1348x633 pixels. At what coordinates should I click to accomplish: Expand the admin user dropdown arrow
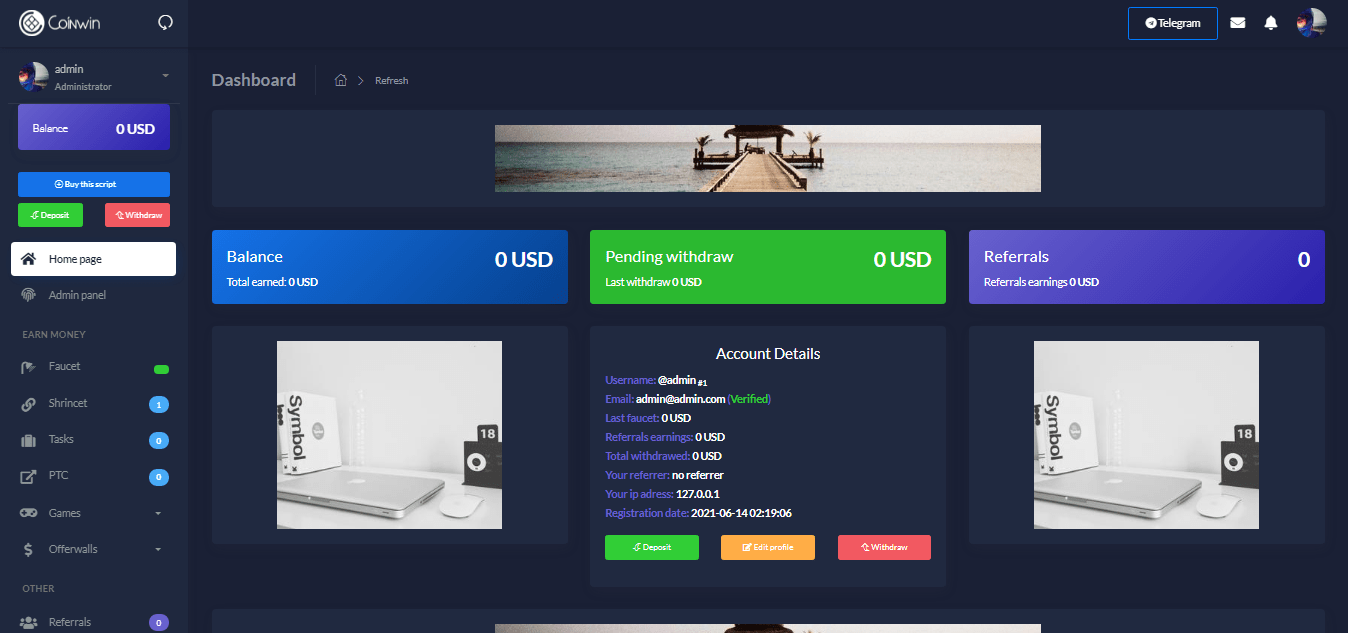(165, 76)
